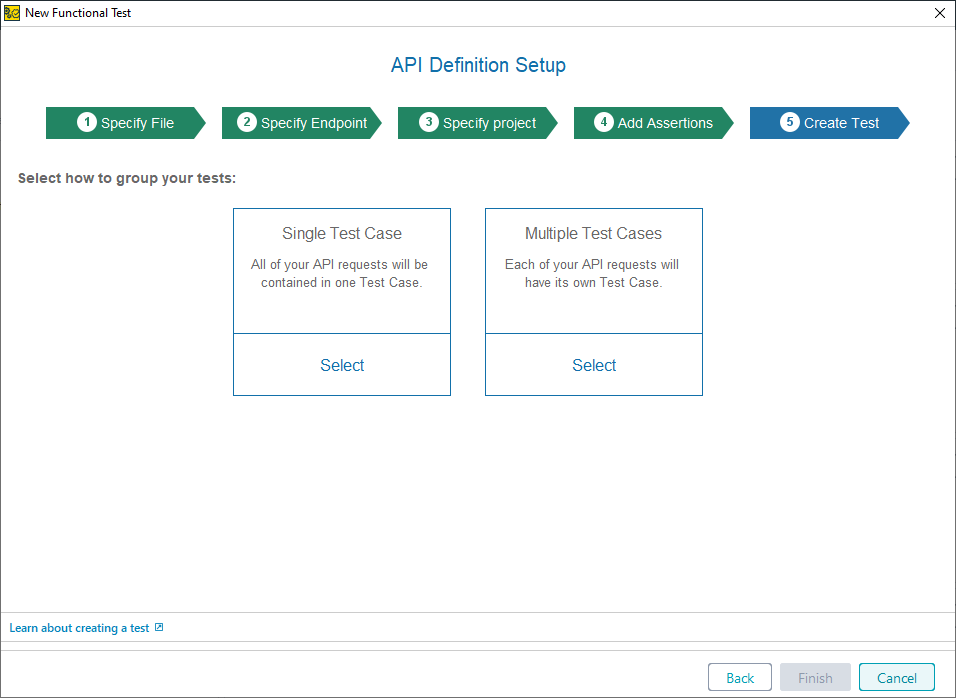The height and width of the screenshot is (698, 956).
Task: Click the application icon in the title bar
Action: 12,13
